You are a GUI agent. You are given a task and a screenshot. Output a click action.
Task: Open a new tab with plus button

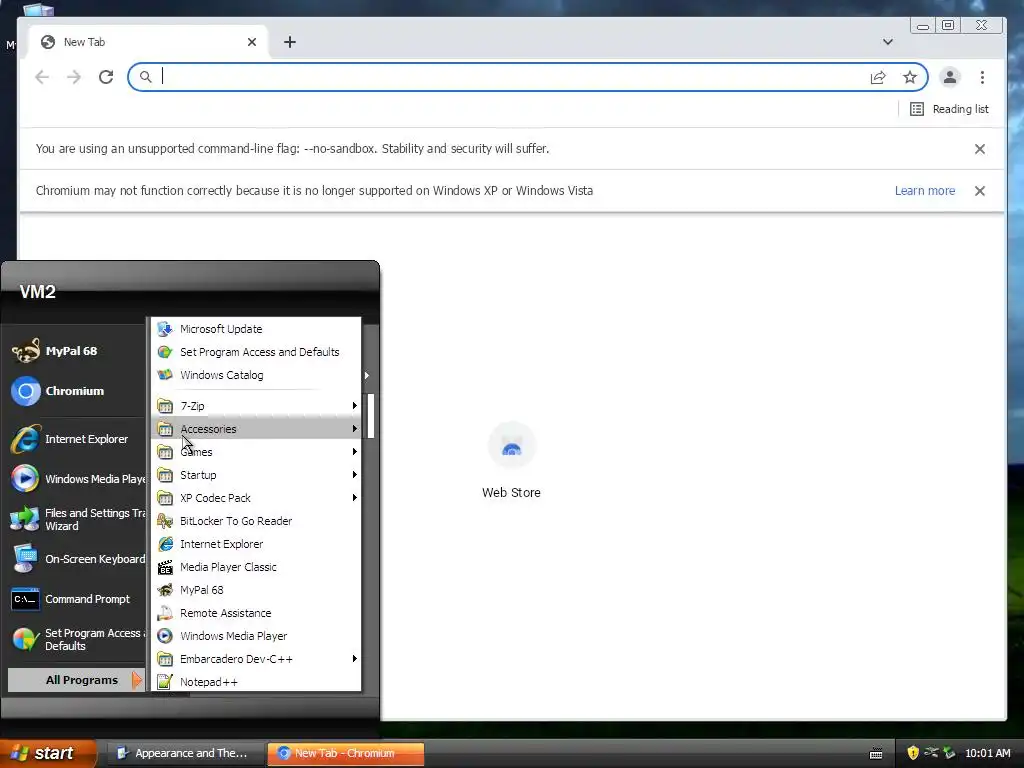[x=290, y=42]
